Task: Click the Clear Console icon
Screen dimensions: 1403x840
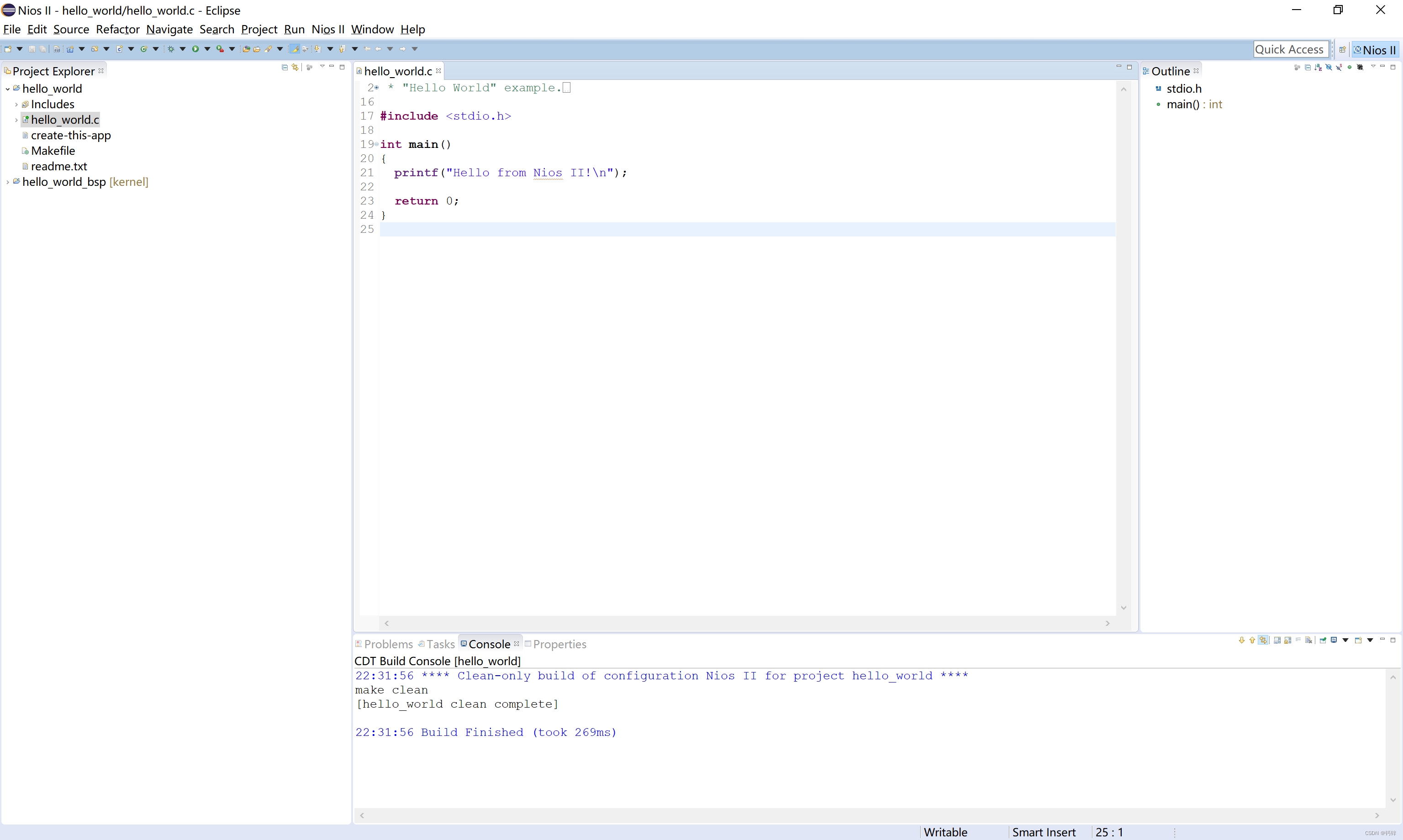Action: click(1308, 640)
